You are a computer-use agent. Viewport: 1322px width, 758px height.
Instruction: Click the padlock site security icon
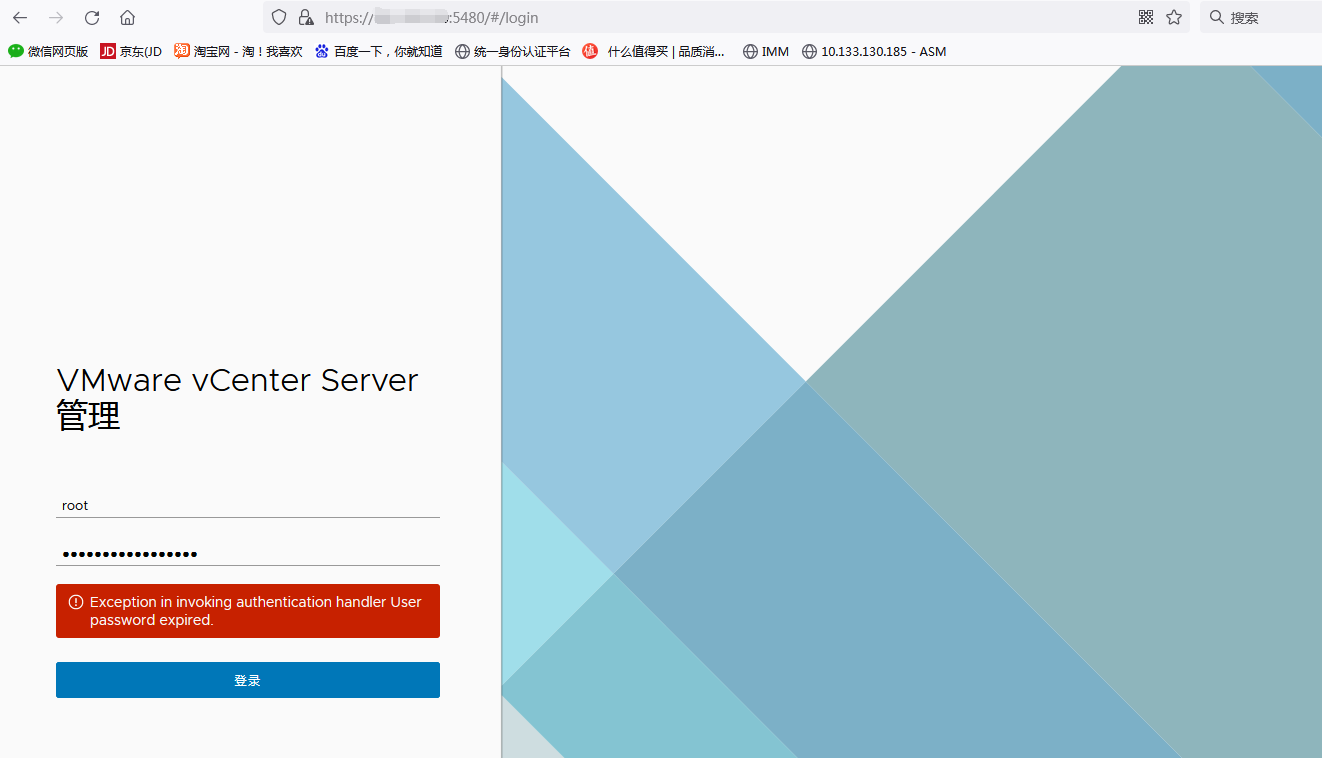point(306,17)
